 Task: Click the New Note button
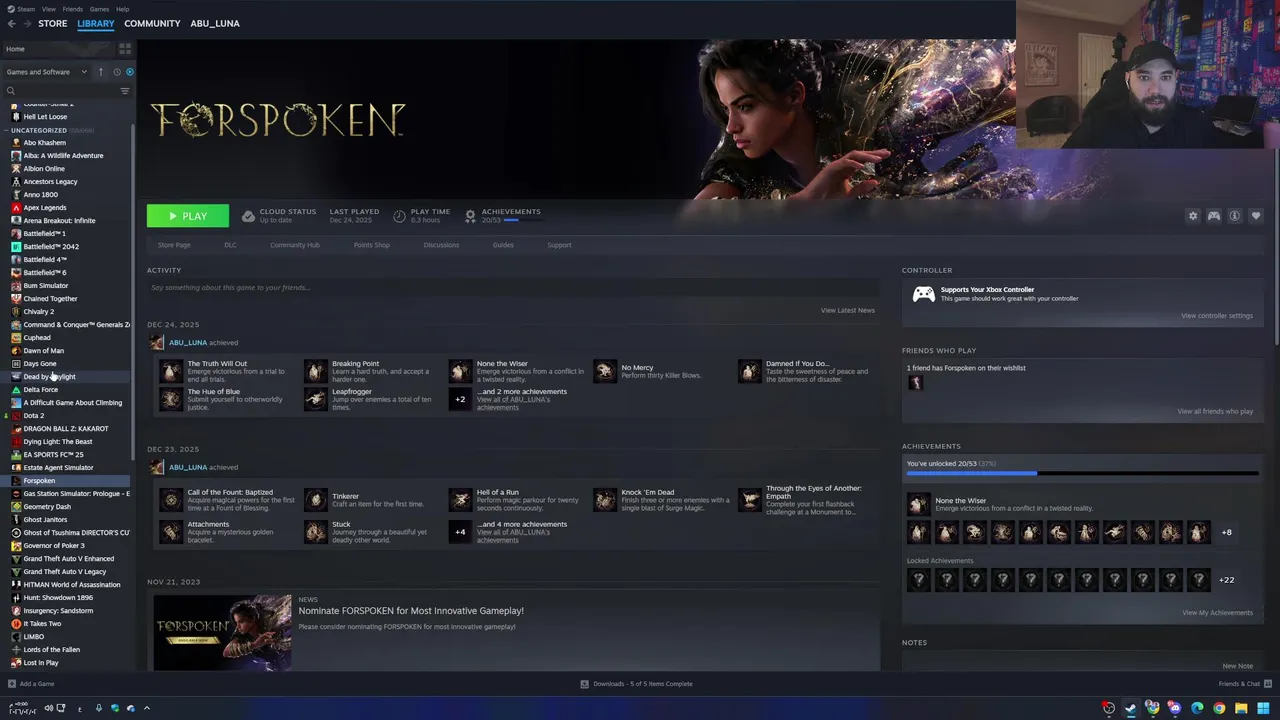point(1237,666)
